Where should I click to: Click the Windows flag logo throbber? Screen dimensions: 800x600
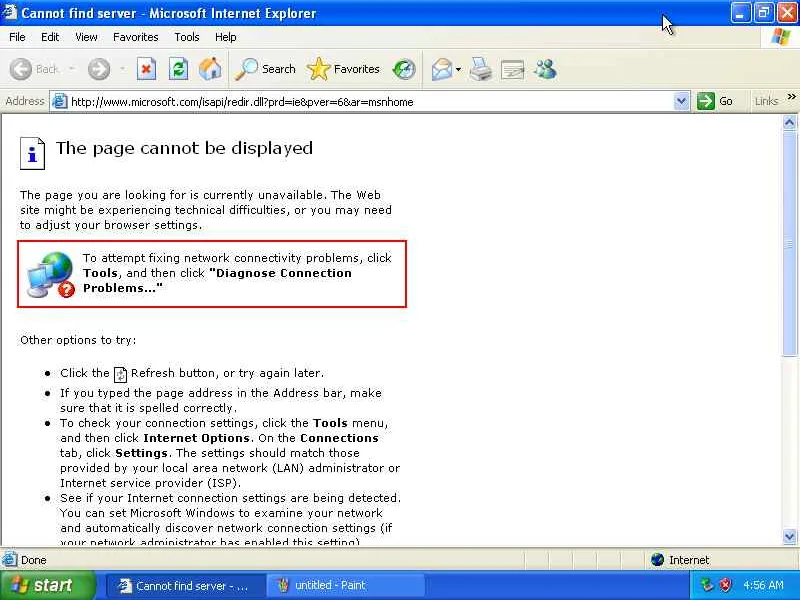(781, 37)
